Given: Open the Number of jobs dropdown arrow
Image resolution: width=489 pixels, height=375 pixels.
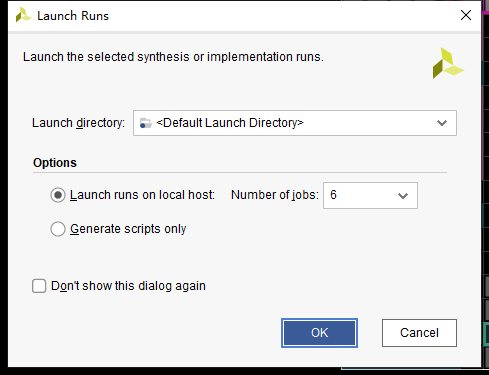Looking at the screenshot, I should coord(403,196).
